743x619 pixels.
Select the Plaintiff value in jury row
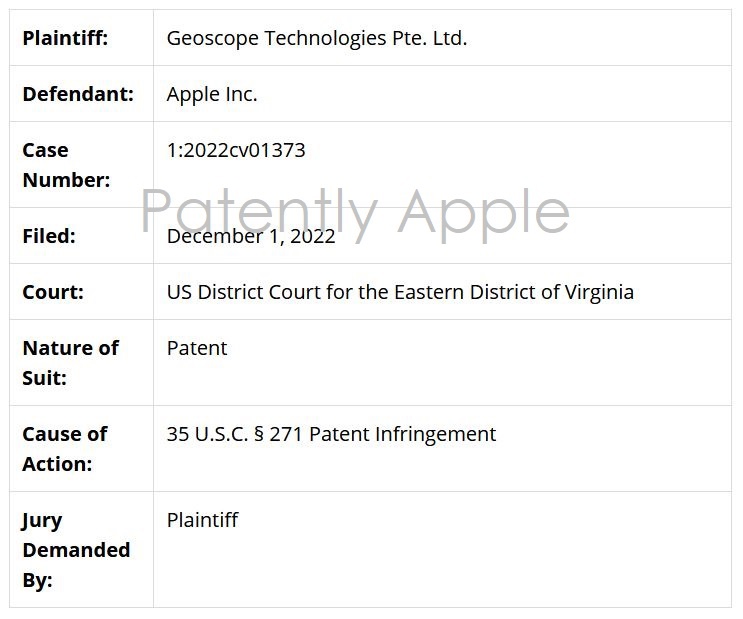point(202,520)
